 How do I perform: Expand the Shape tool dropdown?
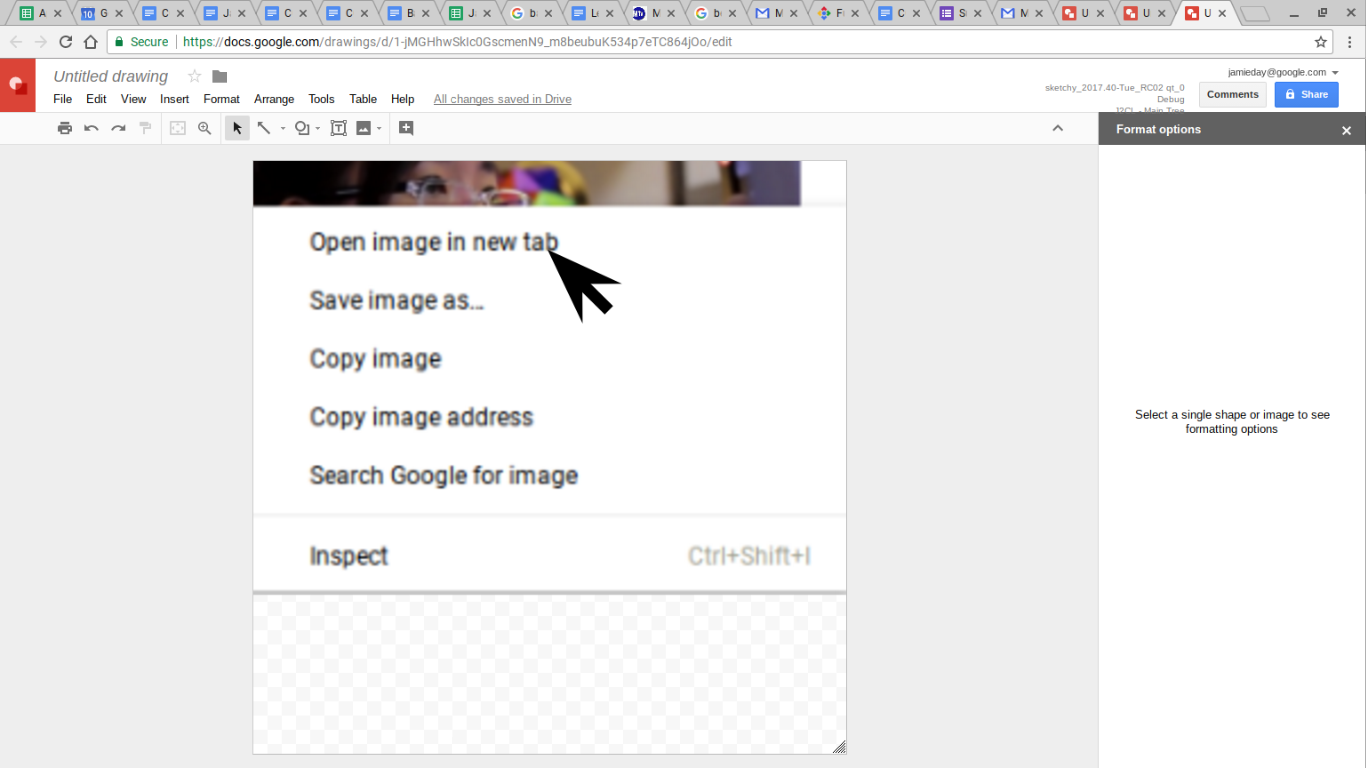tap(318, 129)
